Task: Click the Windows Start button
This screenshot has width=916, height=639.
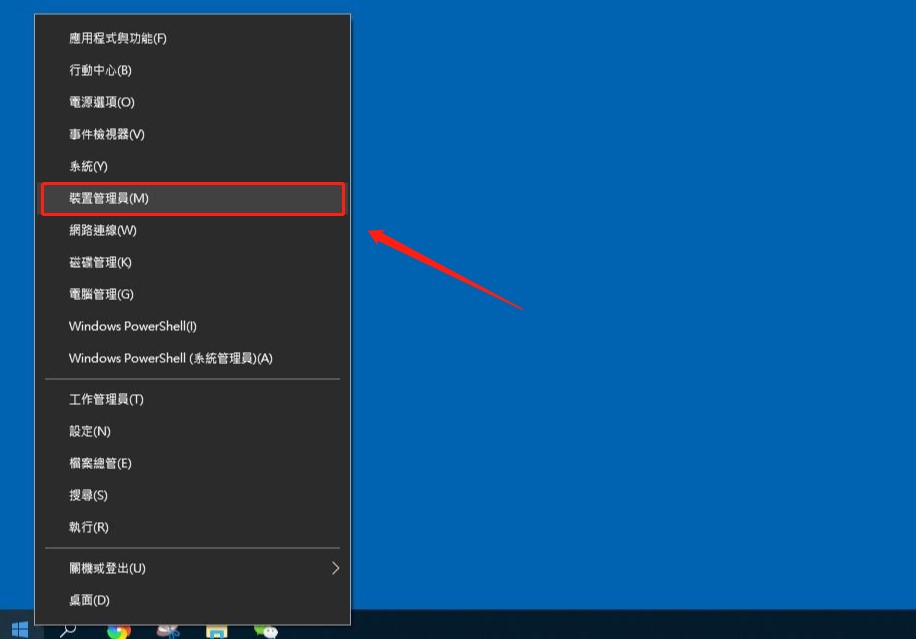Action: point(20,629)
